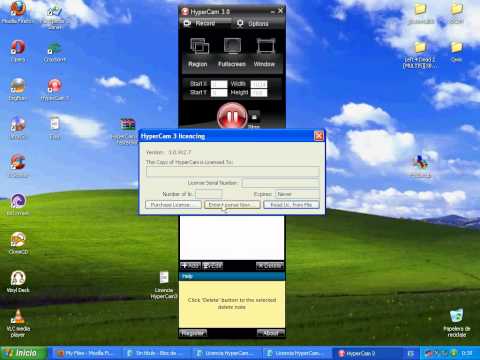The image size is (480, 360).
Task: Switch to My Files - Media Player taskbar item
Action: click(86, 353)
